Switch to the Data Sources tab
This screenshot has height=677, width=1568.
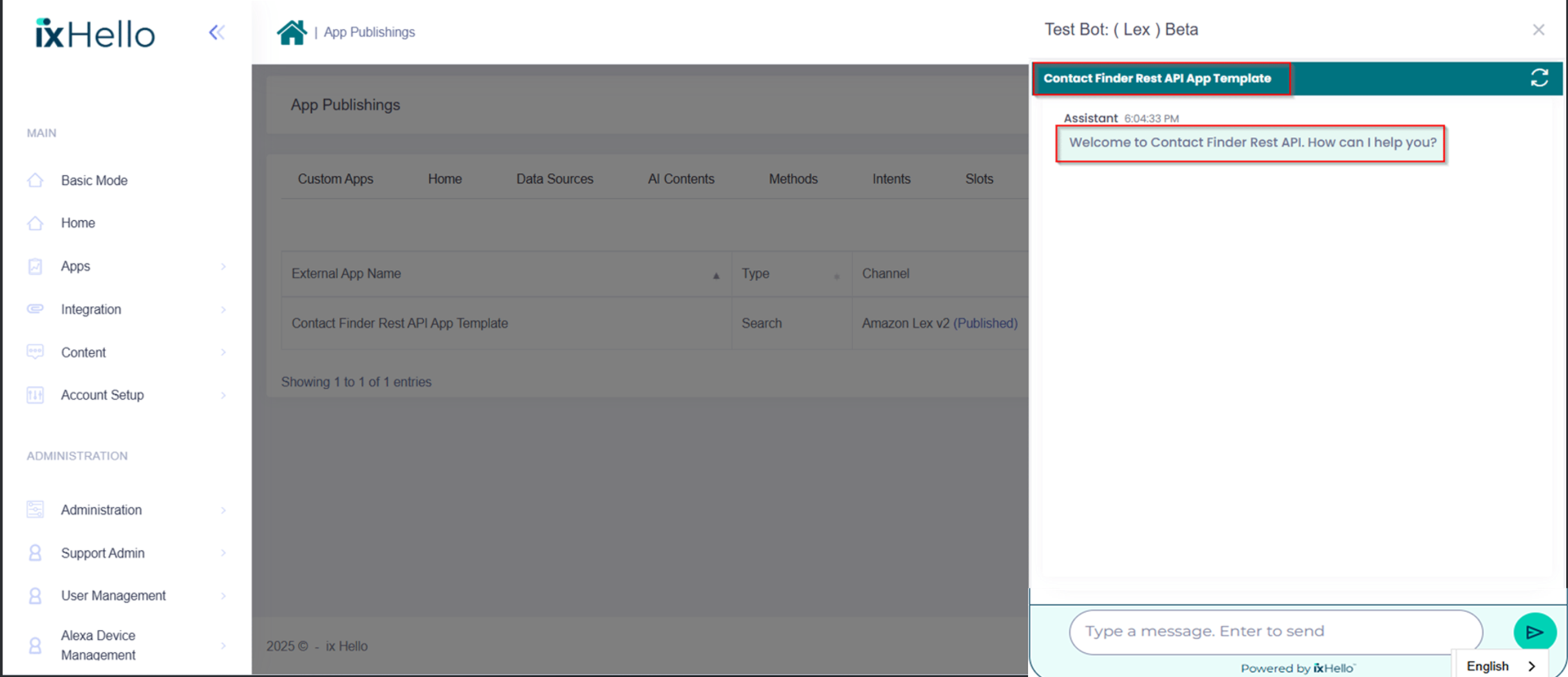(x=554, y=179)
